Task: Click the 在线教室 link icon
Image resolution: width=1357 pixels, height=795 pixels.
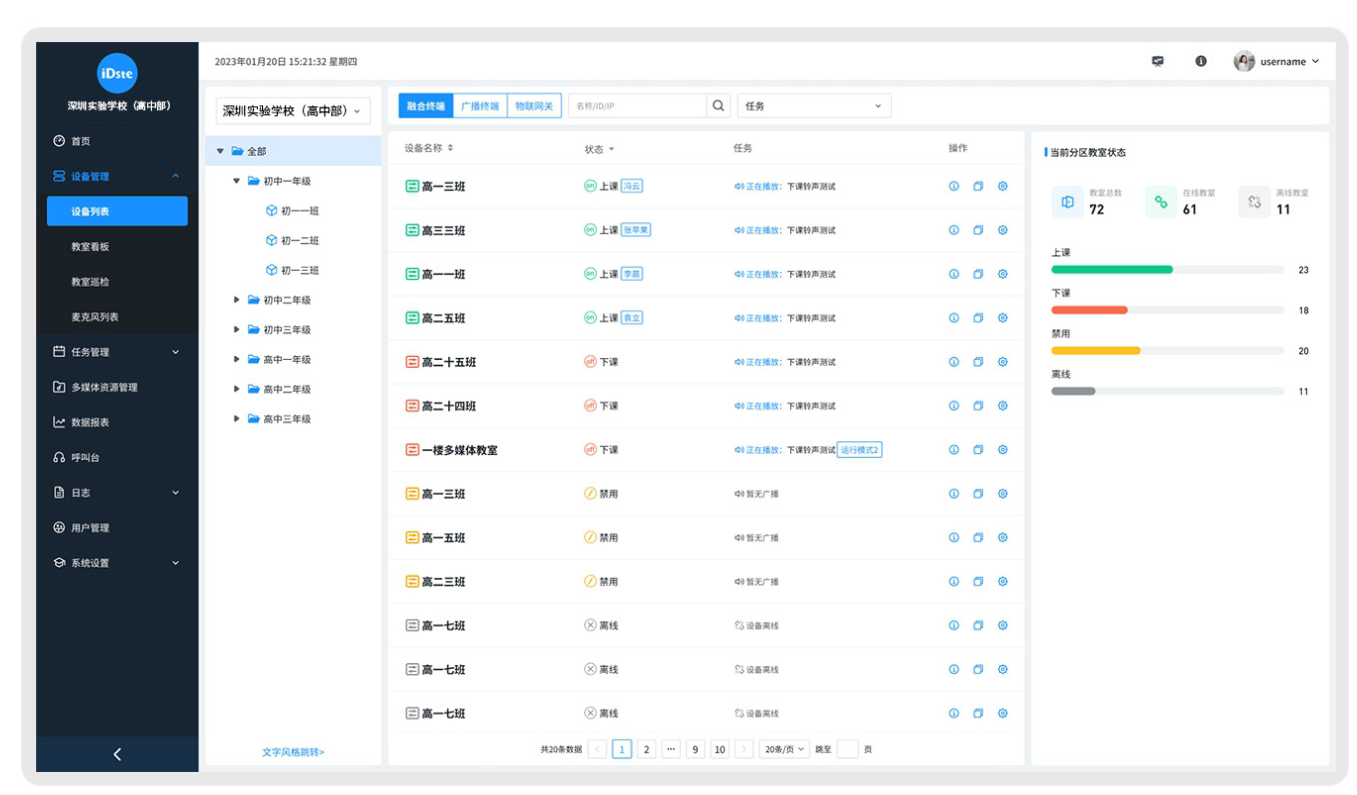Action: pos(1161,202)
